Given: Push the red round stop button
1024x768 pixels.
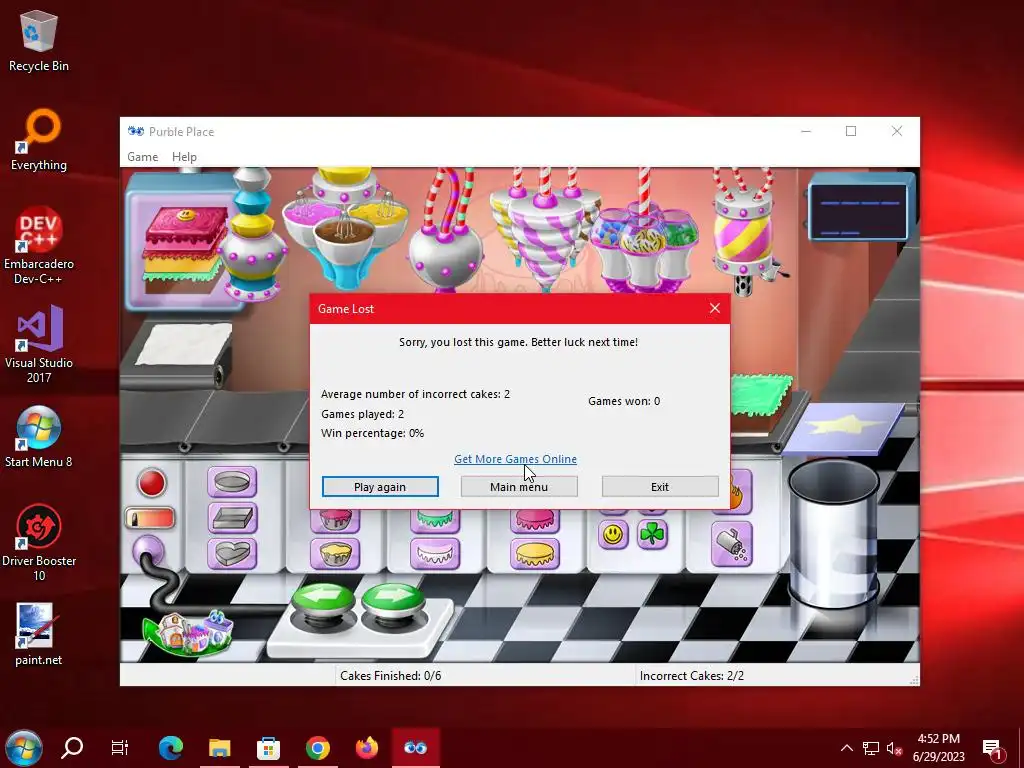Looking at the screenshot, I should click(x=152, y=483).
